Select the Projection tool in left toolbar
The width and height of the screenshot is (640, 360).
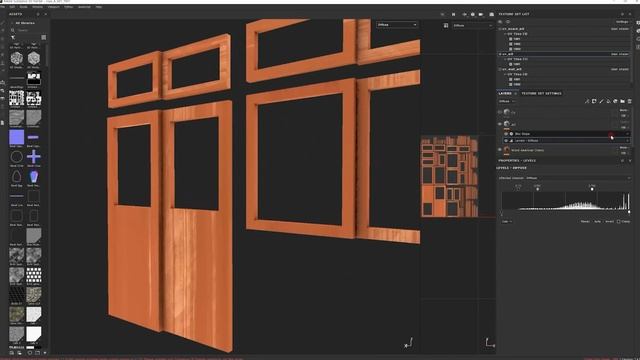point(3,39)
